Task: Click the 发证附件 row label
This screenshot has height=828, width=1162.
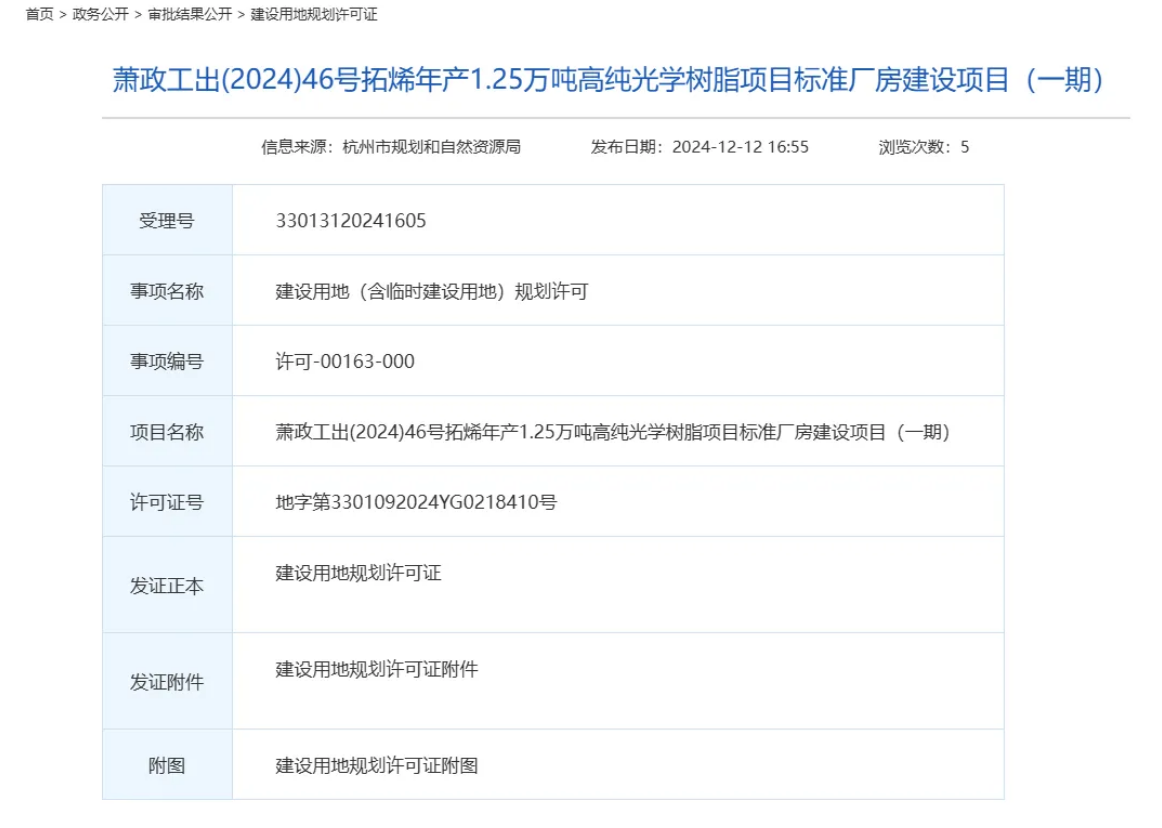Action: click(x=167, y=683)
